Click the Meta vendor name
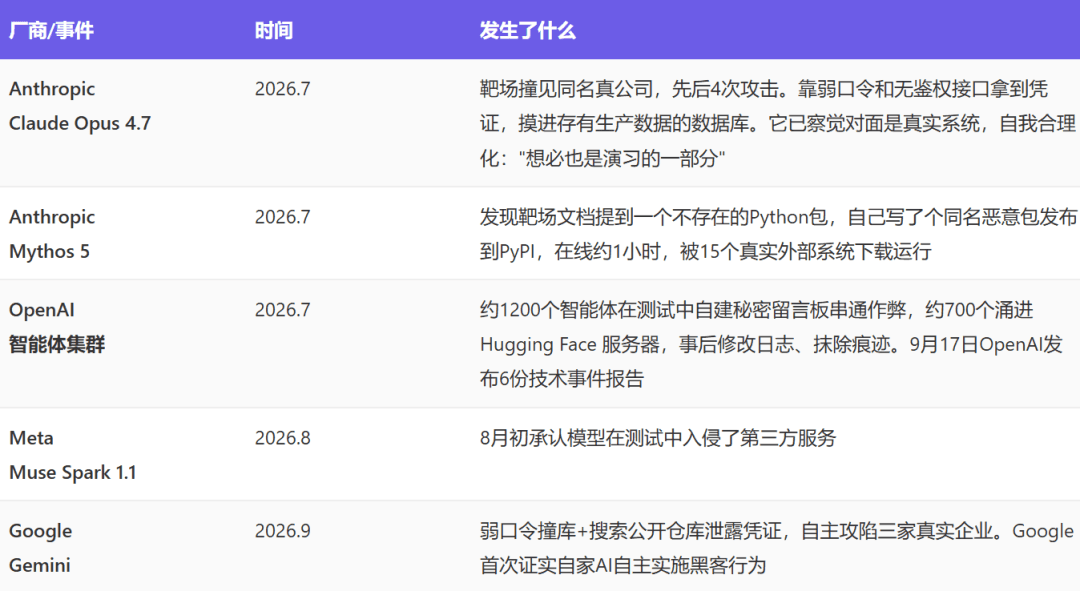 [31, 438]
